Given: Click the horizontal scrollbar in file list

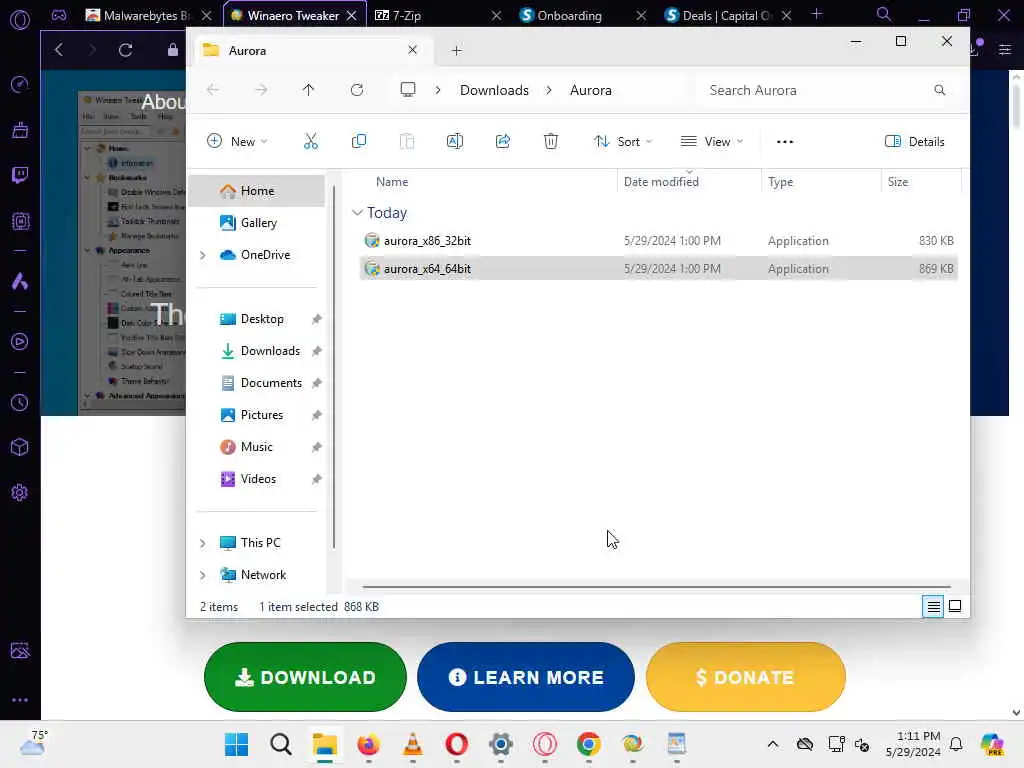Looking at the screenshot, I should (656, 586).
